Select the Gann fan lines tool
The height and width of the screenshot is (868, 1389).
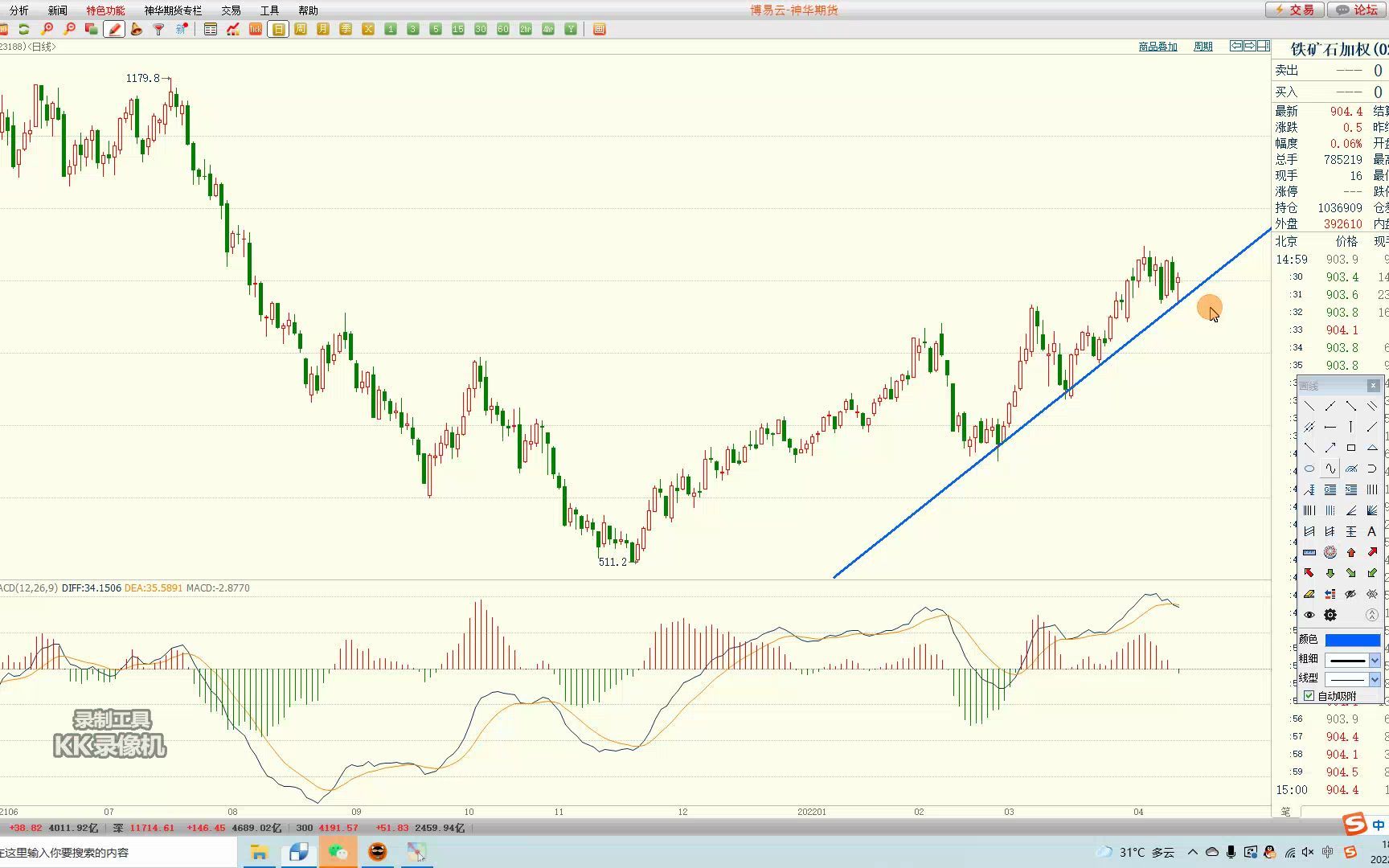1372,510
